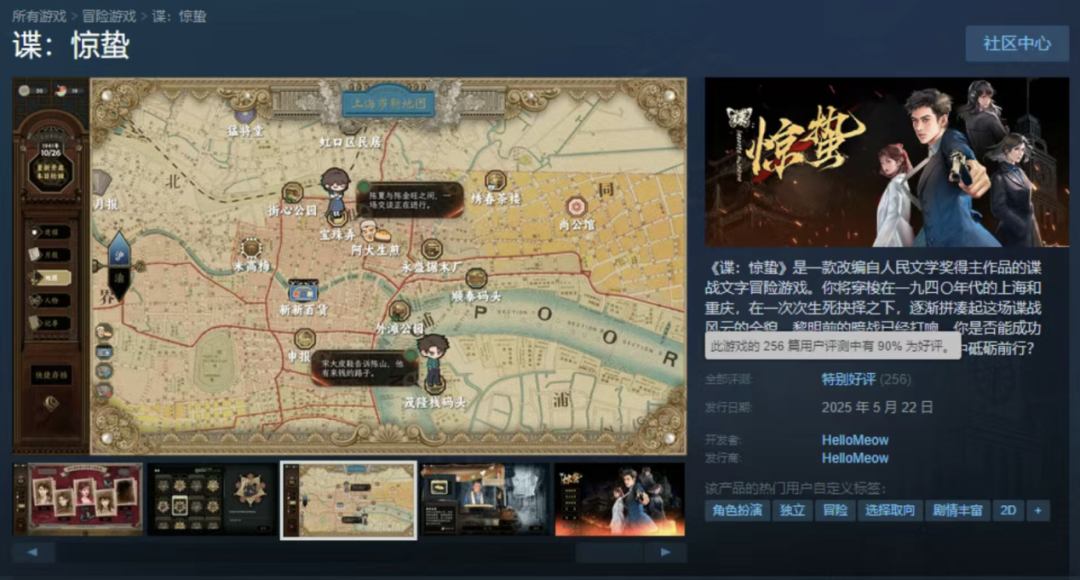Click the 虹口区民居 location on the map
Image resolution: width=1080 pixels, height=580 pixels.
pyautogui.click(x=351, y=142)
